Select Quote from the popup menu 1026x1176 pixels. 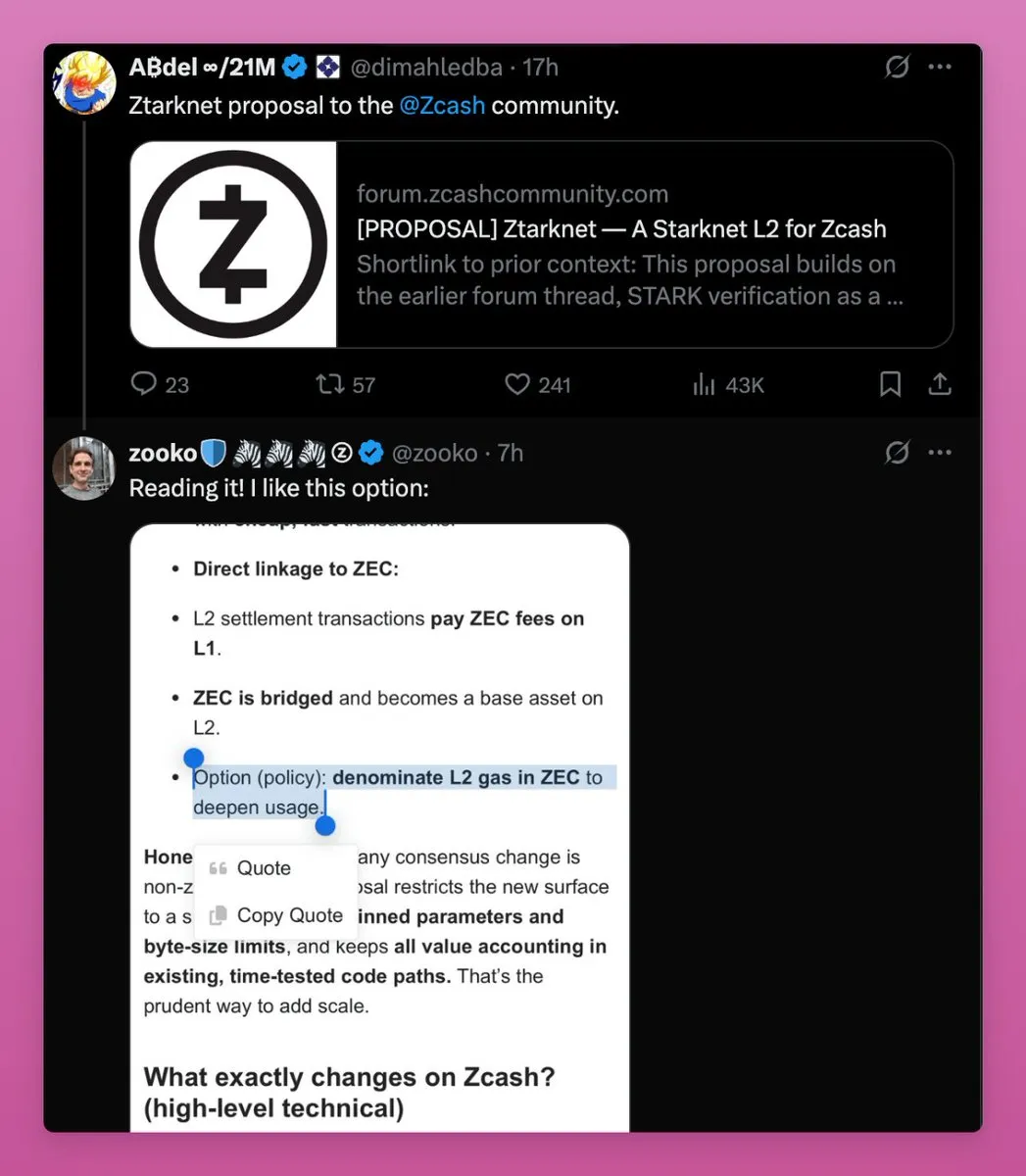tap(263, 868)
